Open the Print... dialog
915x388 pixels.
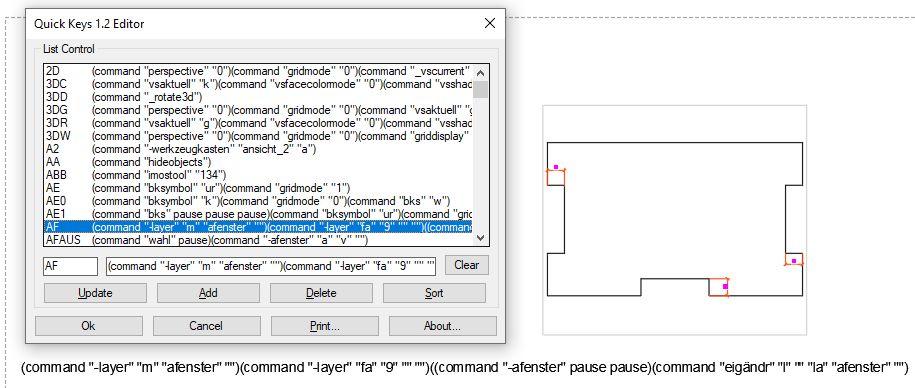(x=324, y=326)
